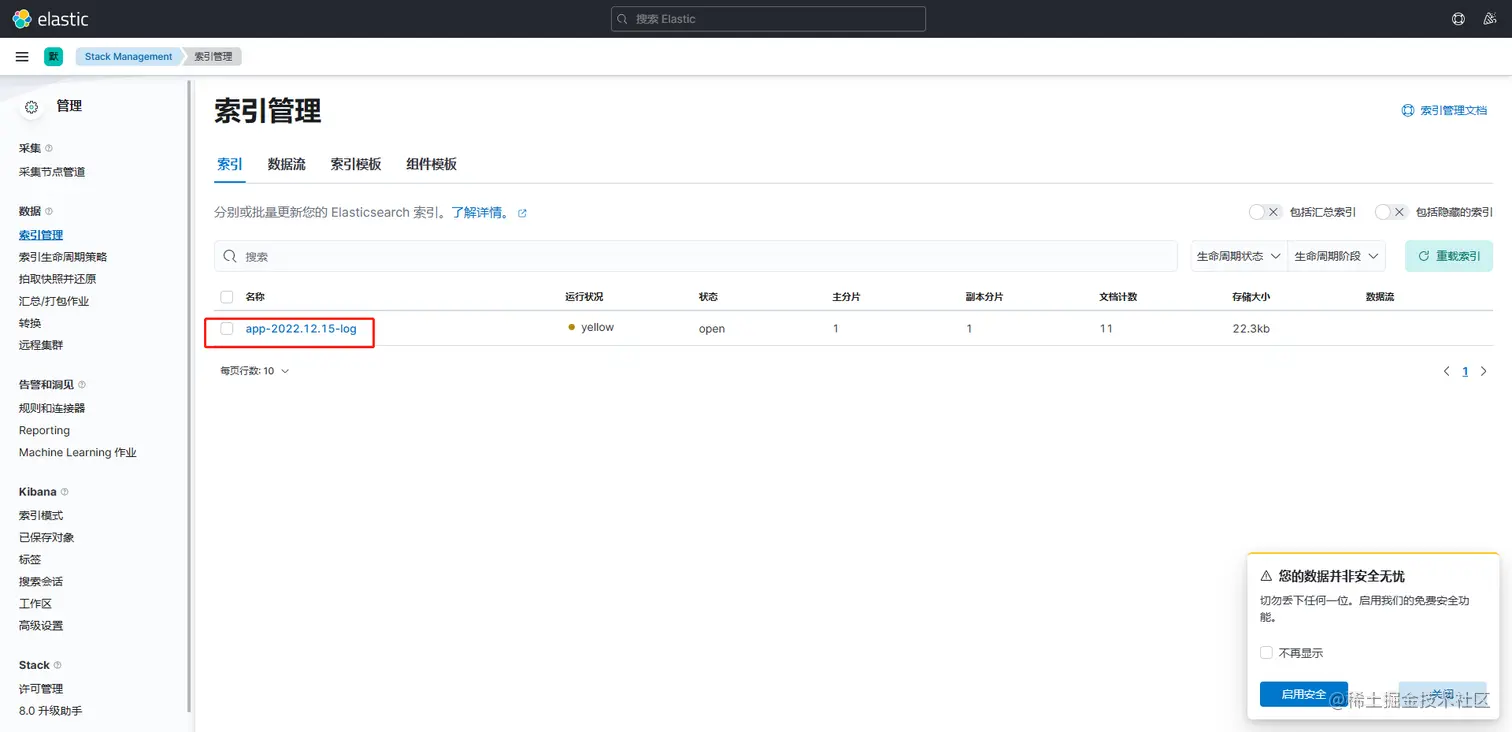Switch to the 组件模板 tab
Viewport: 1512px width, 732px height.
tap(431, 164)
